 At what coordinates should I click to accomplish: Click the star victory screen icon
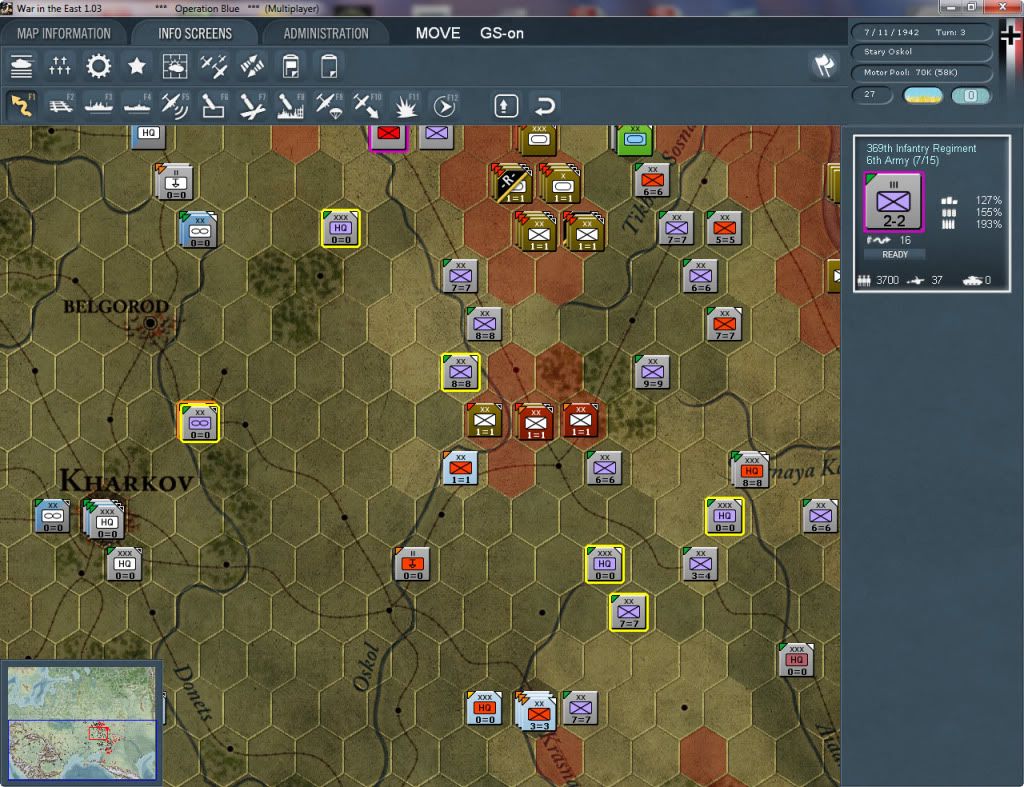point(136,66)
